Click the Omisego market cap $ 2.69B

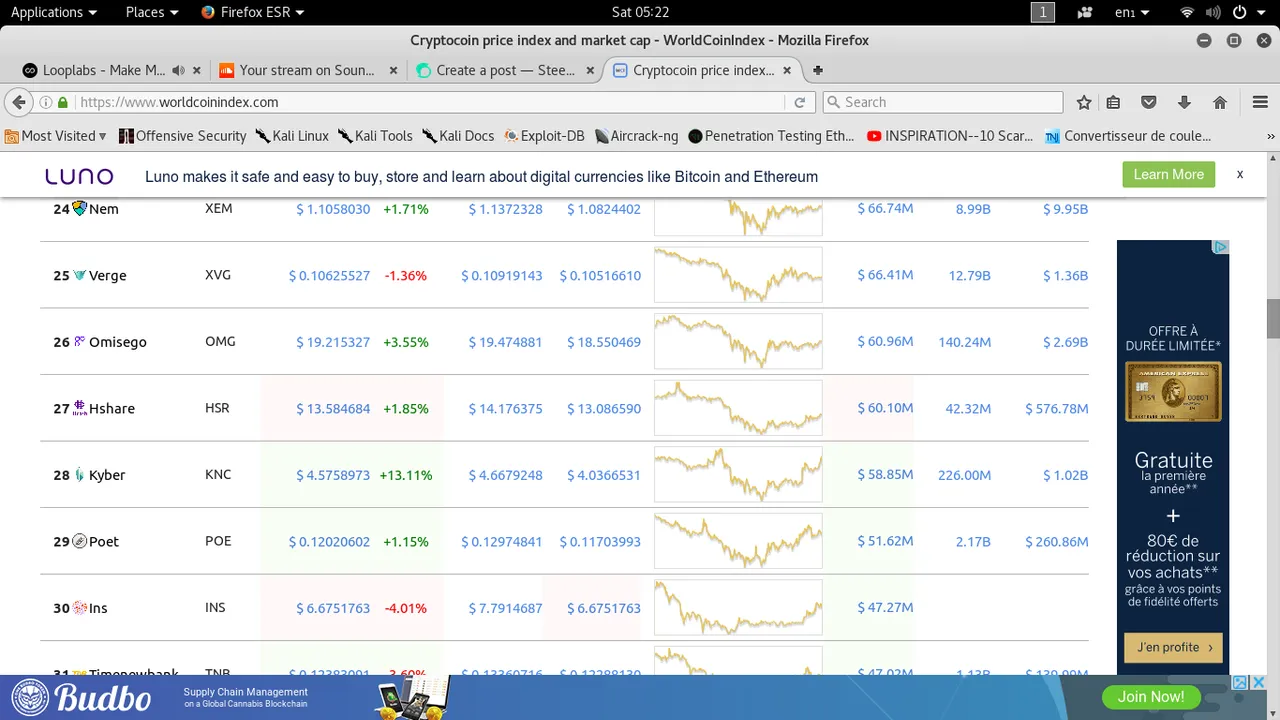coord(1065,341)
